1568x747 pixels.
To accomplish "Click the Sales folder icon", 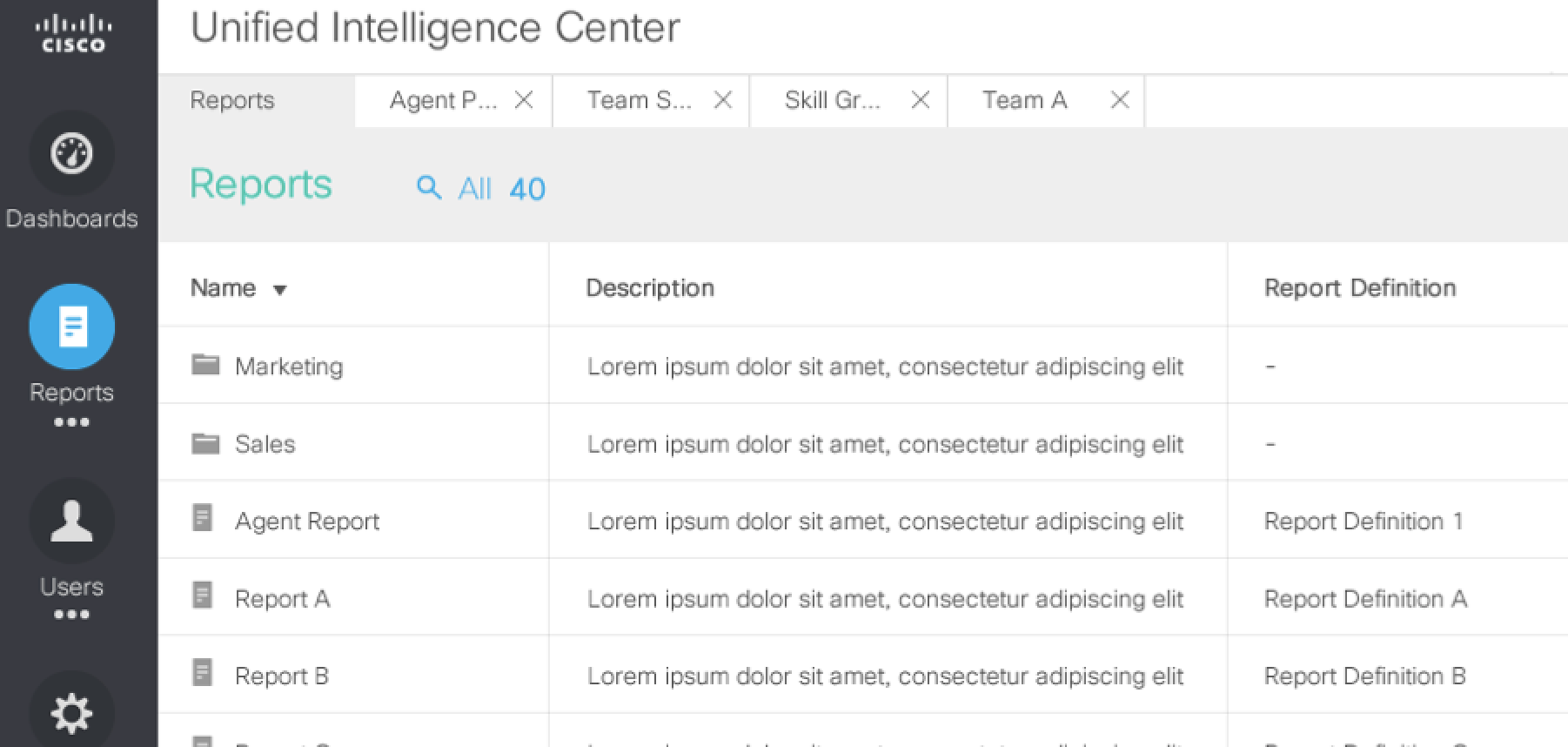I will 205,443.
